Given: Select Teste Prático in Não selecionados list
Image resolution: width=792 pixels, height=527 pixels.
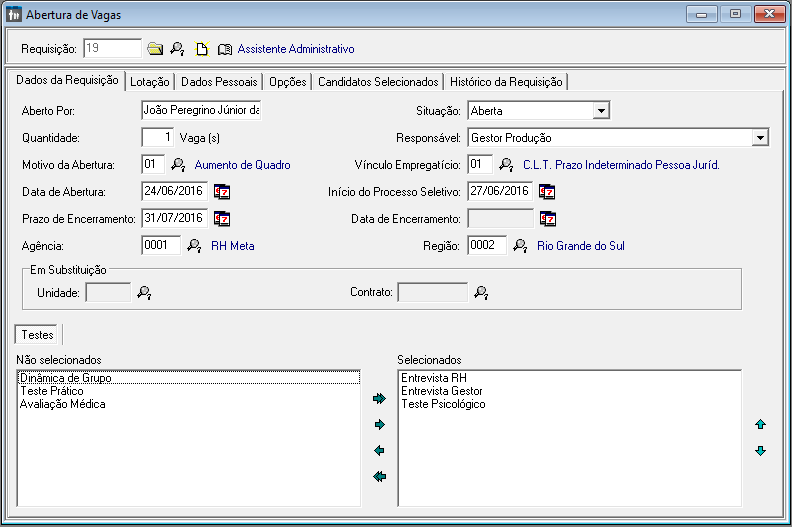Looking at the screenshot, I should coord(52,391).
